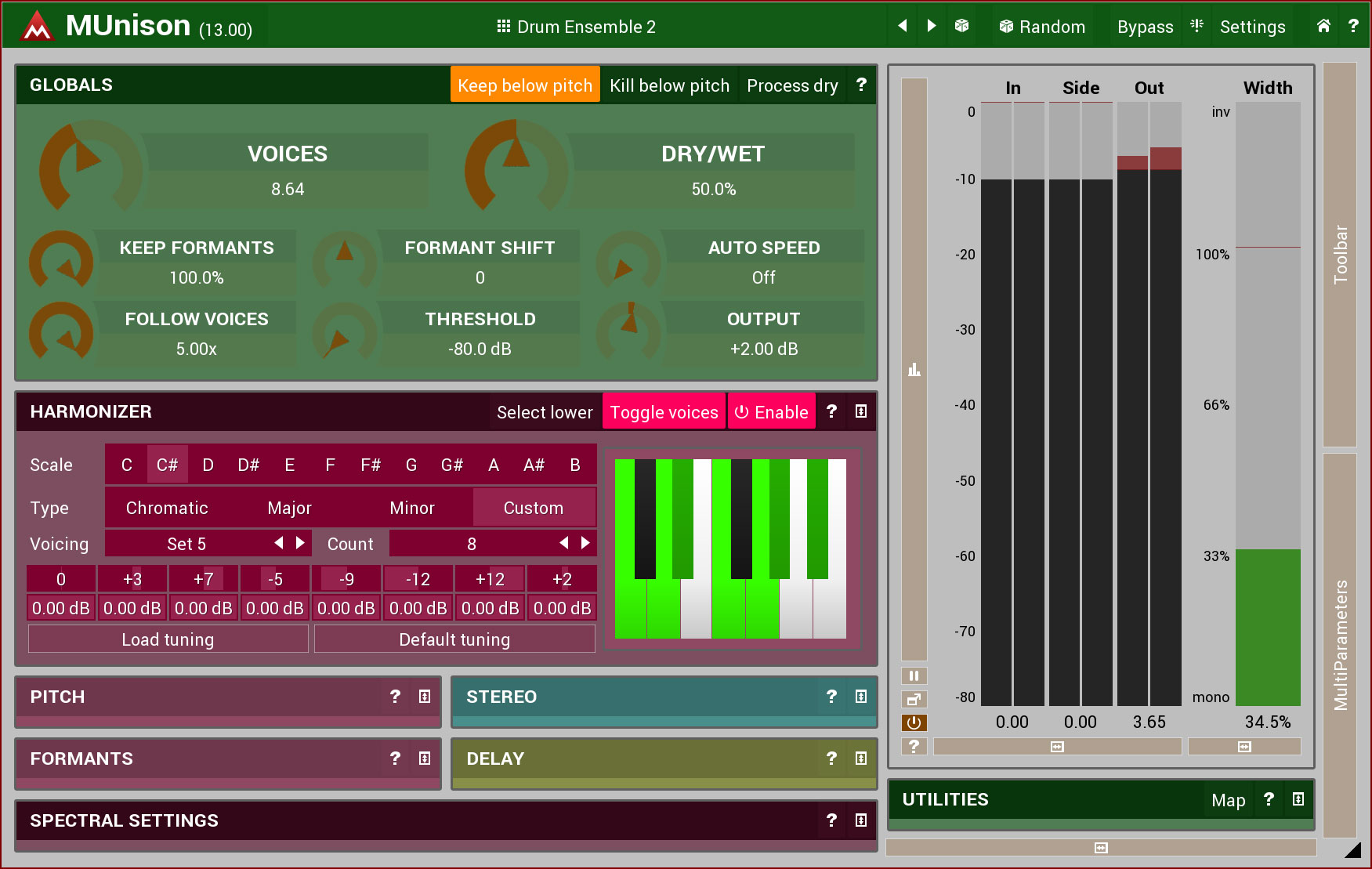
Task: Toggle the harmonizer Enable button
Action: 772,412
